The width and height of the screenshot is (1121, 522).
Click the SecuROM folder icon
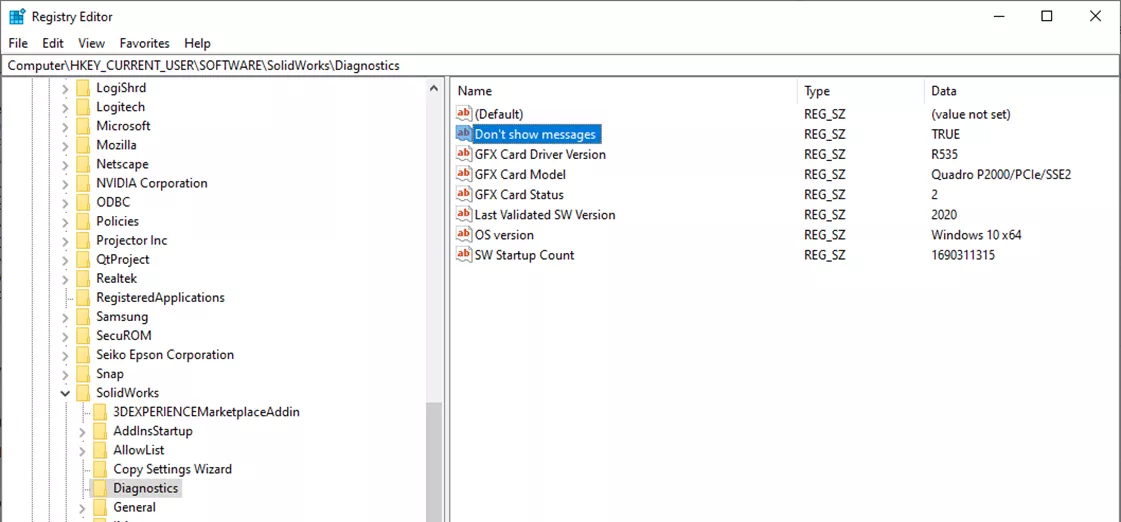(x=84, y=335)
